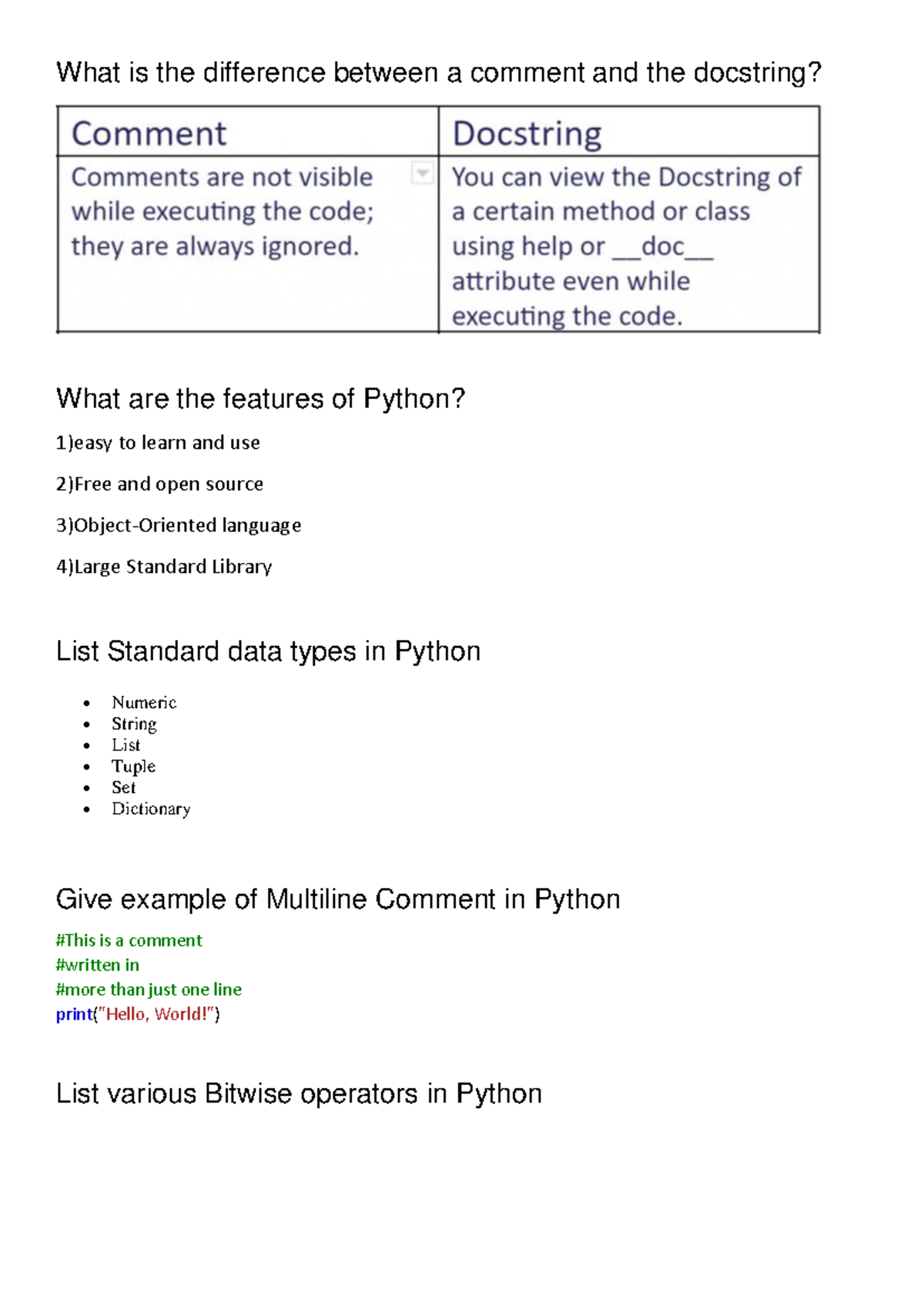This screenshot has height=1306, width=924.
Task: Click the 'Large Standard Library' line
Action: (x=164, y=567)
